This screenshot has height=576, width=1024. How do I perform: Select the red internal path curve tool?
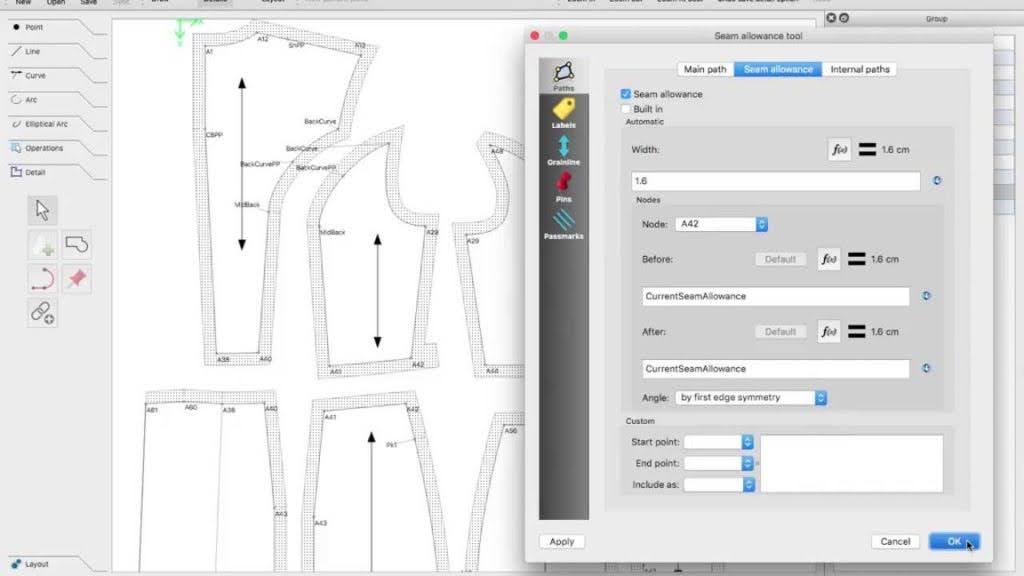pos(42,279)
